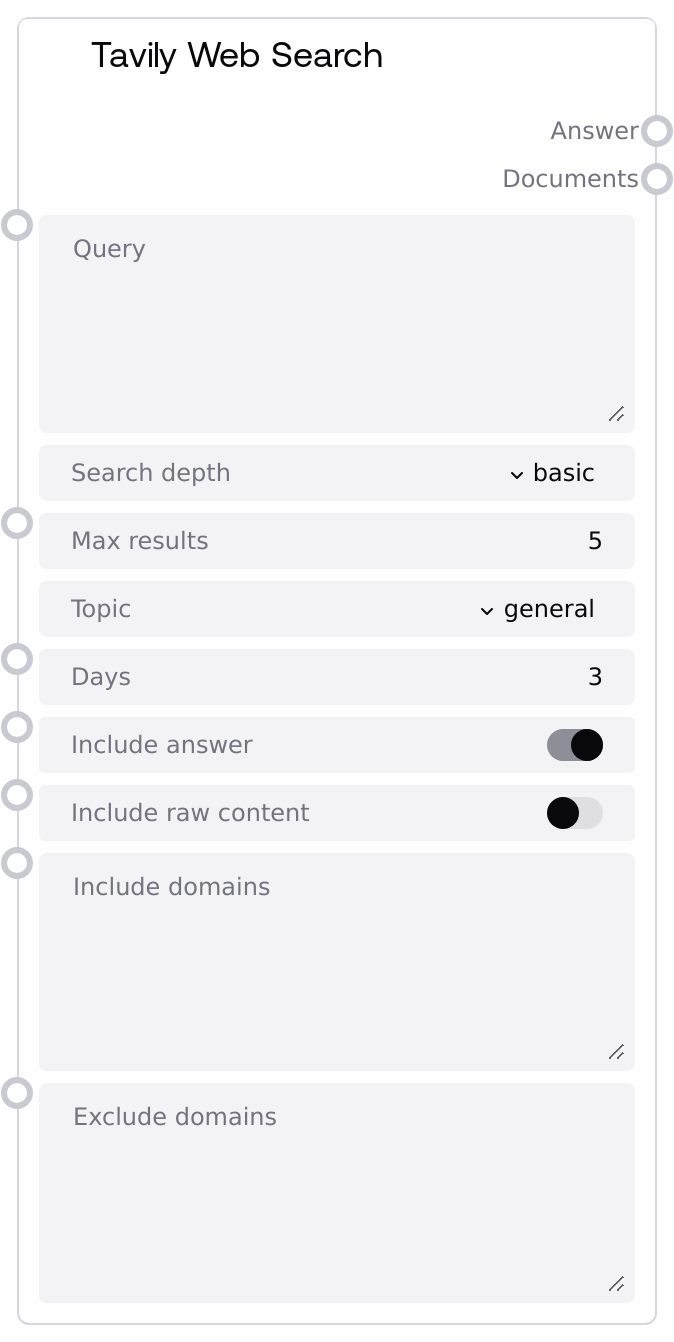Enable the Include raw content toggle
The width and height of the screenshot is (674, 1342).
pos(575,813)
